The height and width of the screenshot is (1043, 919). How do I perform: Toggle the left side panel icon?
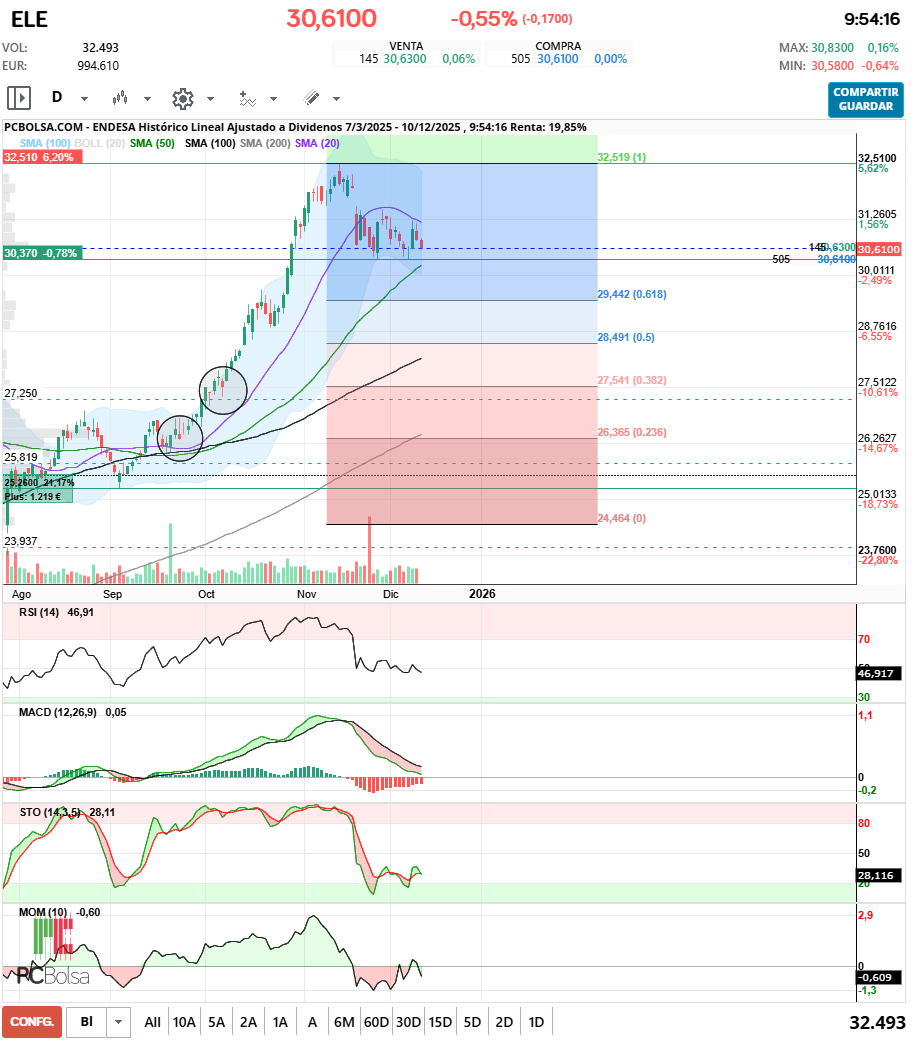[19, 98]
